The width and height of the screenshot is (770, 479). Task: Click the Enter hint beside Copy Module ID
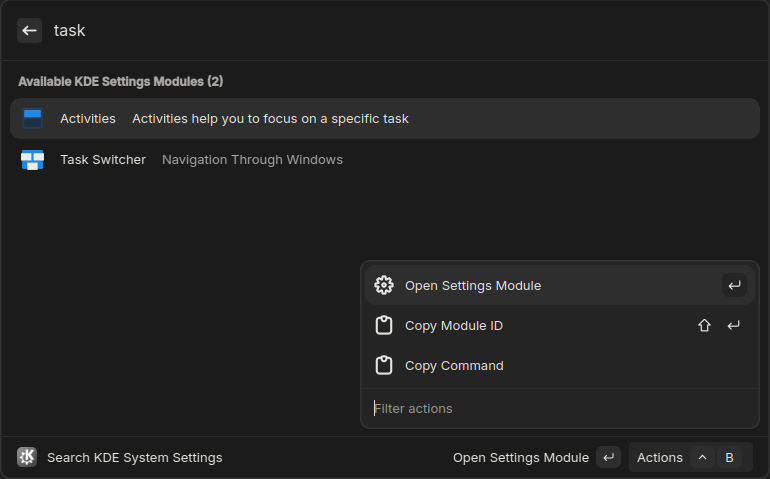tap(734, 325)
